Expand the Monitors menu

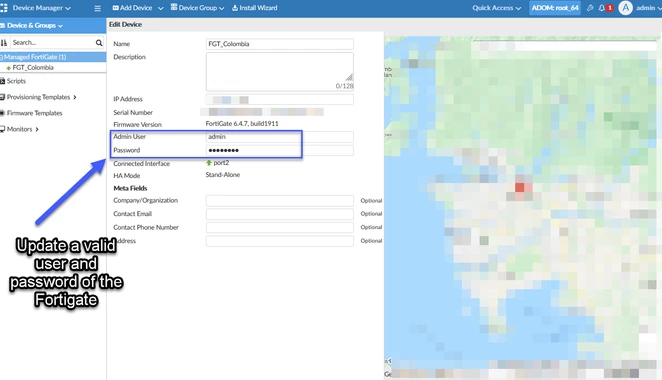tap(22, 129)
